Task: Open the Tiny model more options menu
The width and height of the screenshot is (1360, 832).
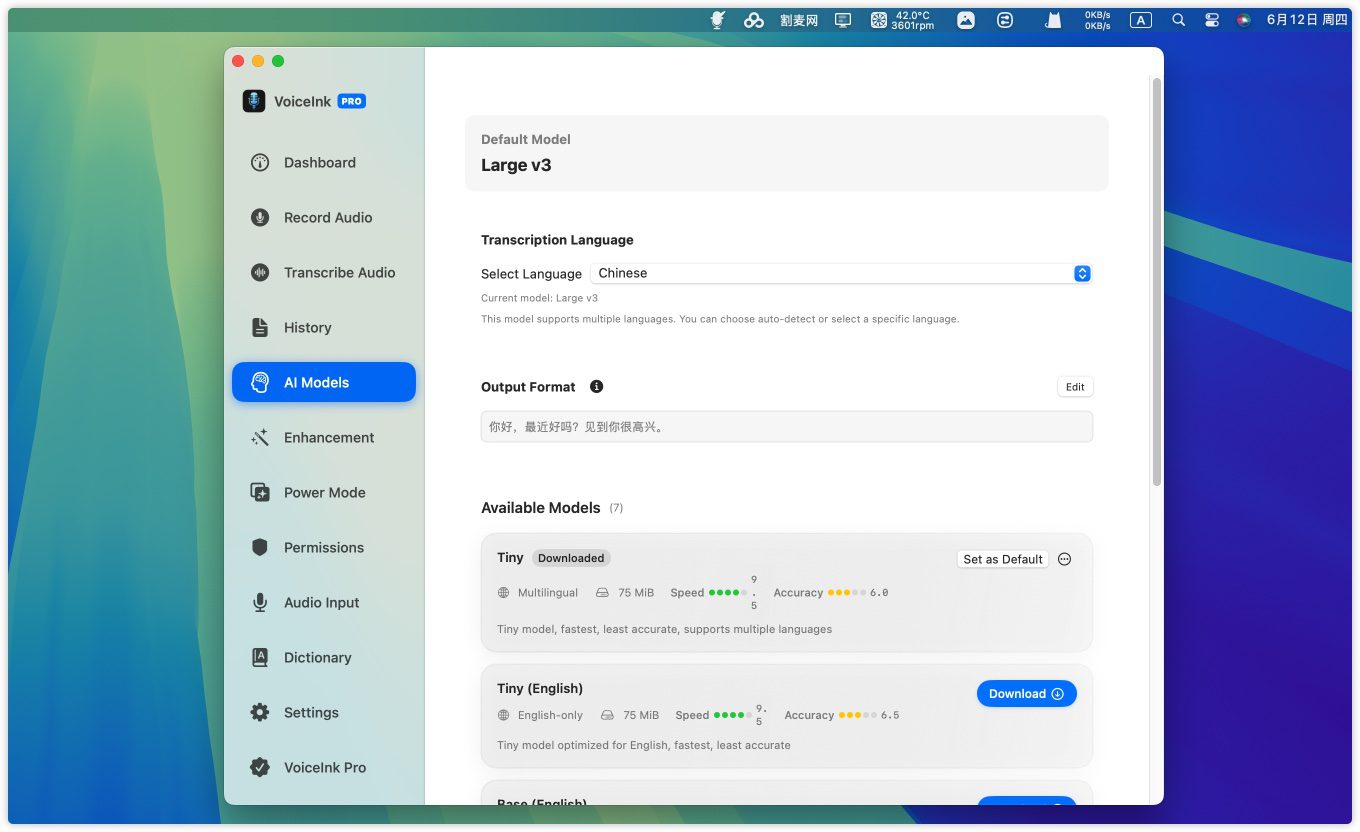Action: 1064,560
